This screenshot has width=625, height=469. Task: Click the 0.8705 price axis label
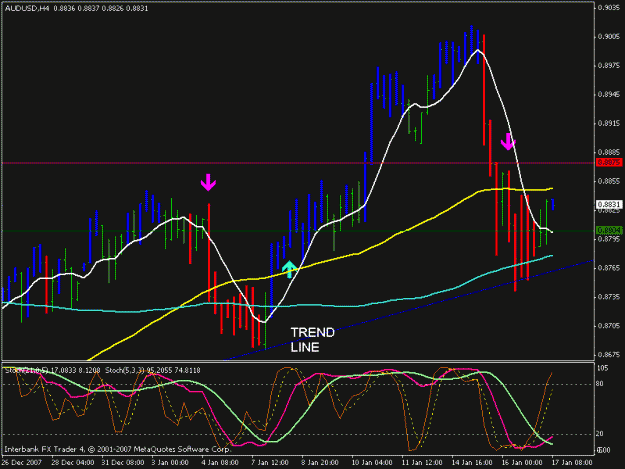tap(609, 326)
